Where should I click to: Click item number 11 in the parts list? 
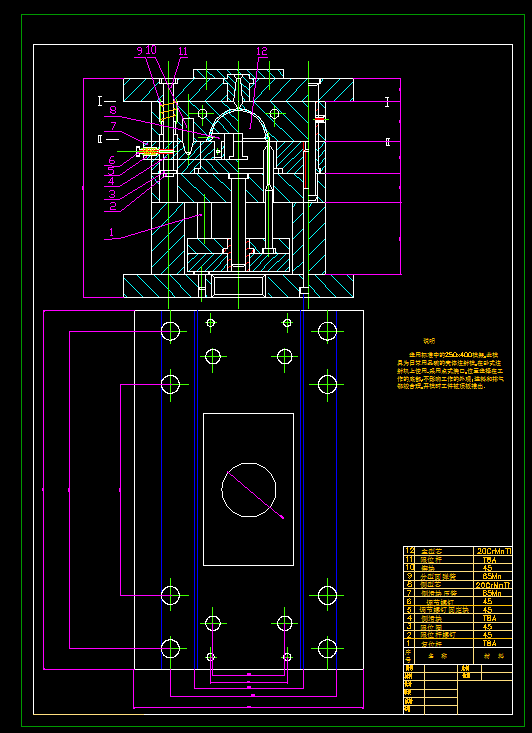tap(410, 560)
